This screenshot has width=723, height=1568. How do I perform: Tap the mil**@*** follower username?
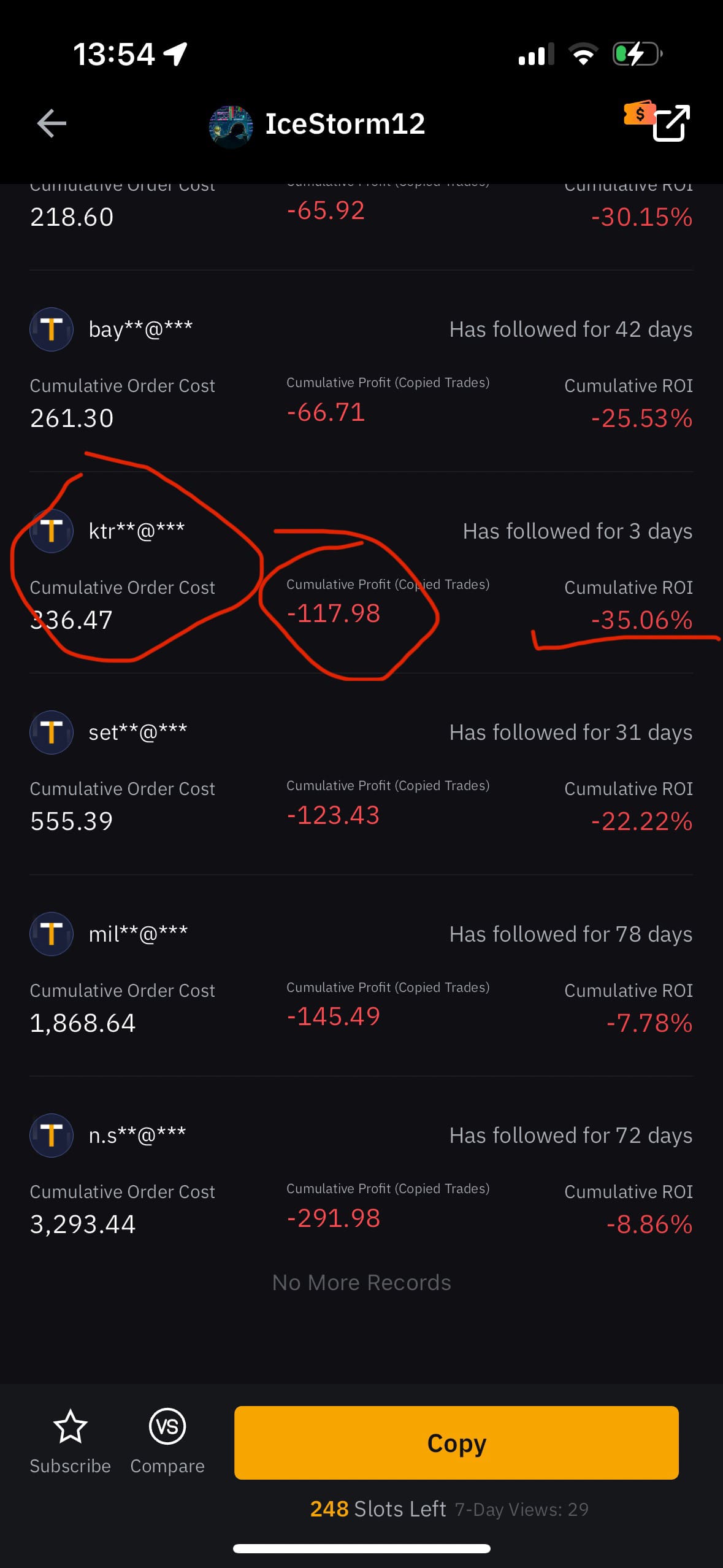tap(138, 934)
